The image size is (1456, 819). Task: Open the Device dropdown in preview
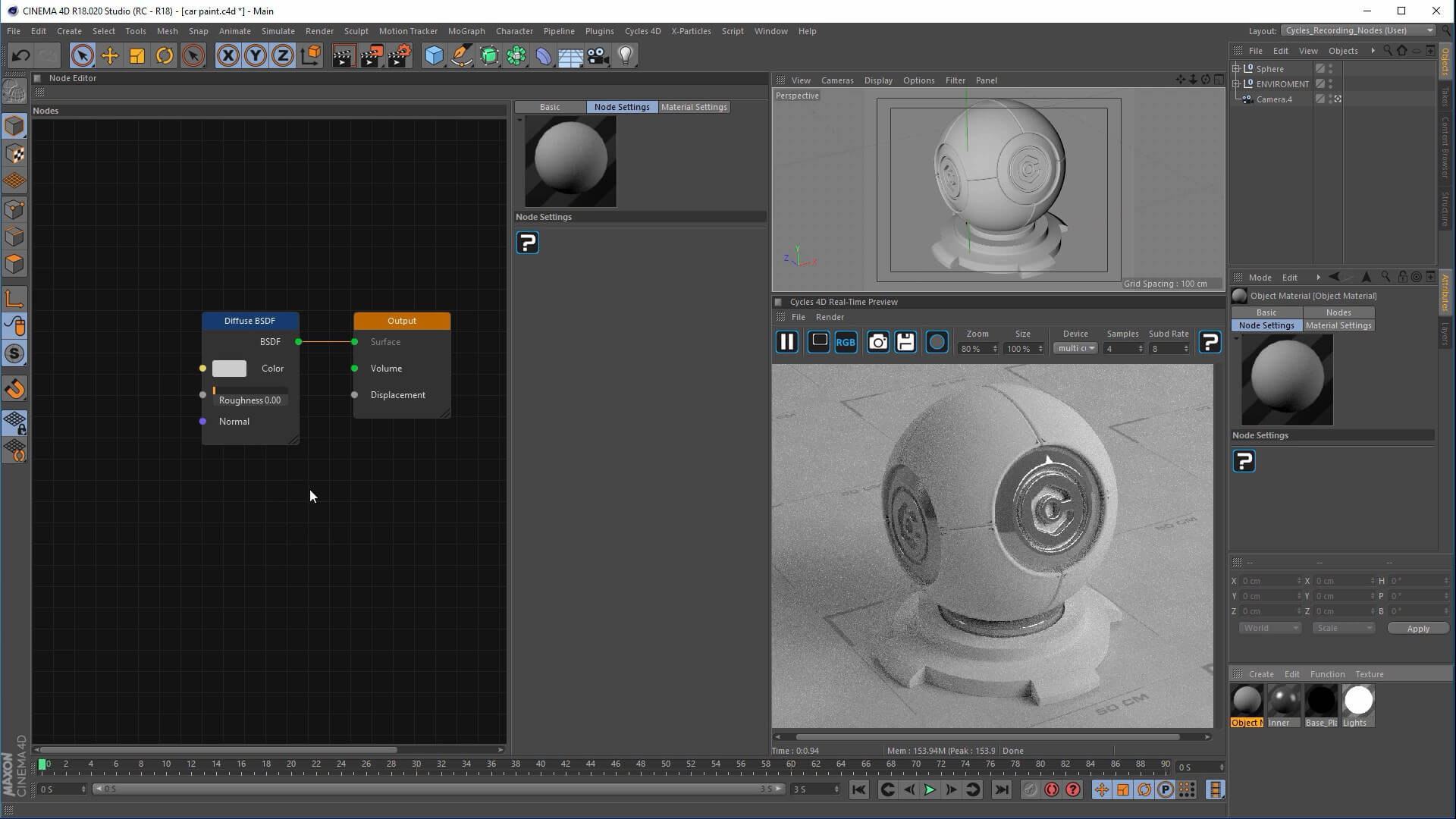coord(1076,349)
